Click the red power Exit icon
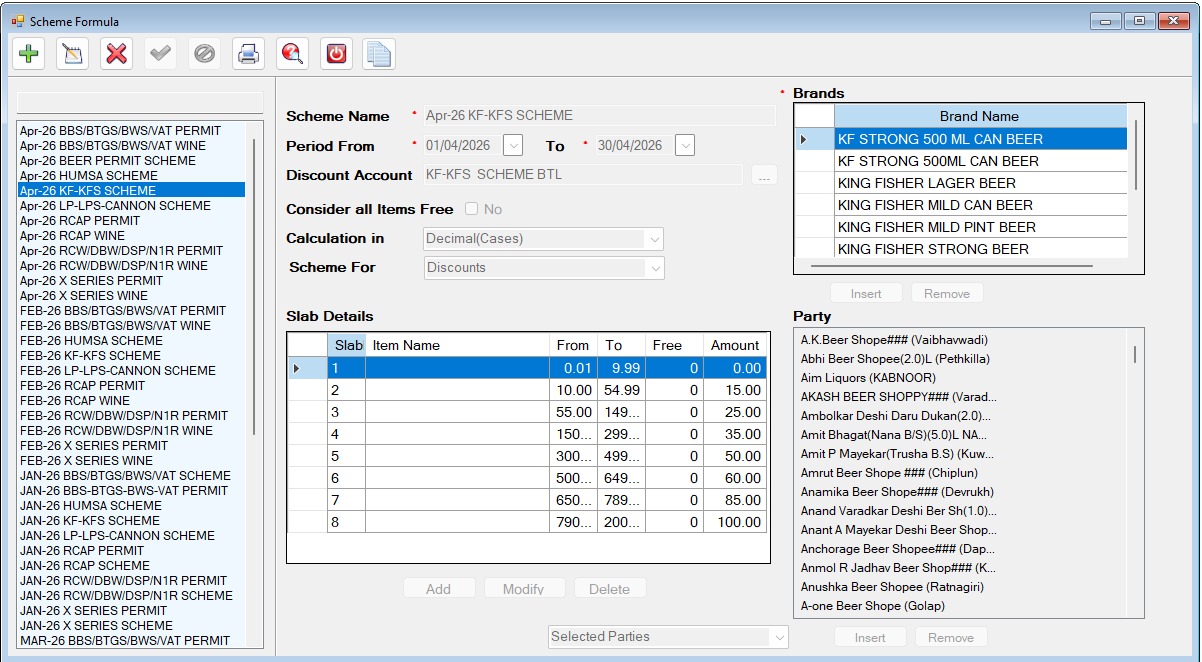 coord(336,54)
